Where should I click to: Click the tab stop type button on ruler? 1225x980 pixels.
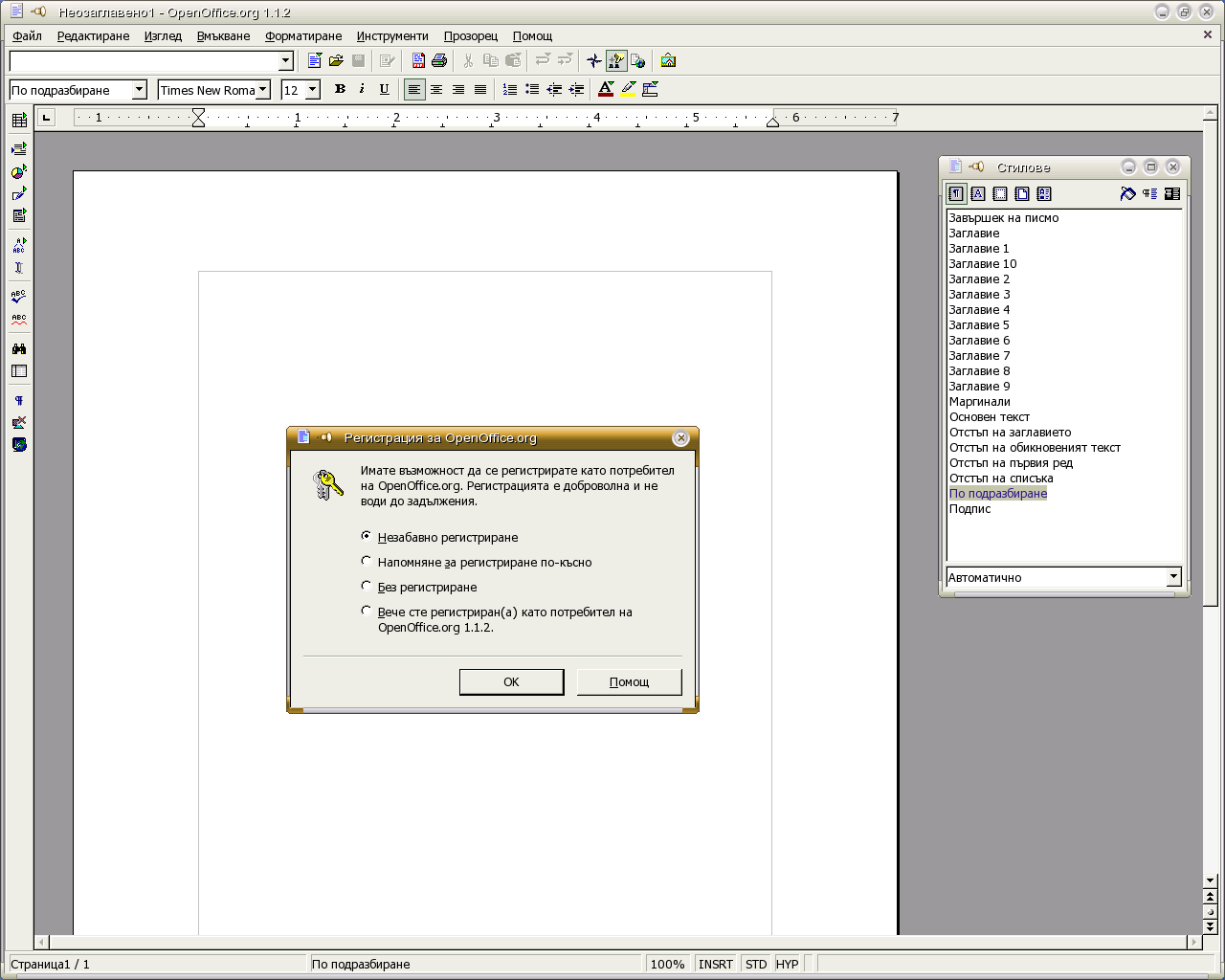pyautogui.click(x=46, y=117)
